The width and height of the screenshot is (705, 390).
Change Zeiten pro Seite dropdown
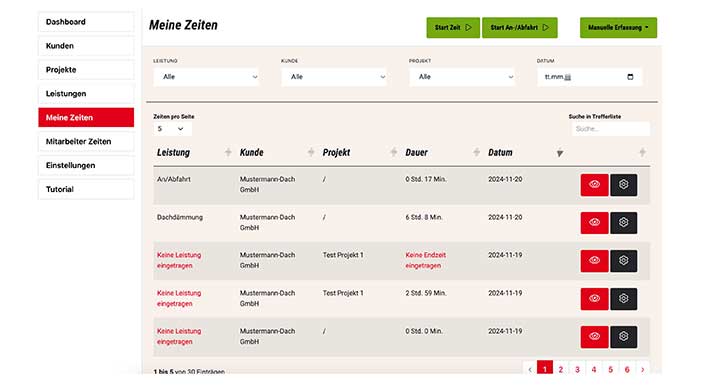[x=172, y=129]
